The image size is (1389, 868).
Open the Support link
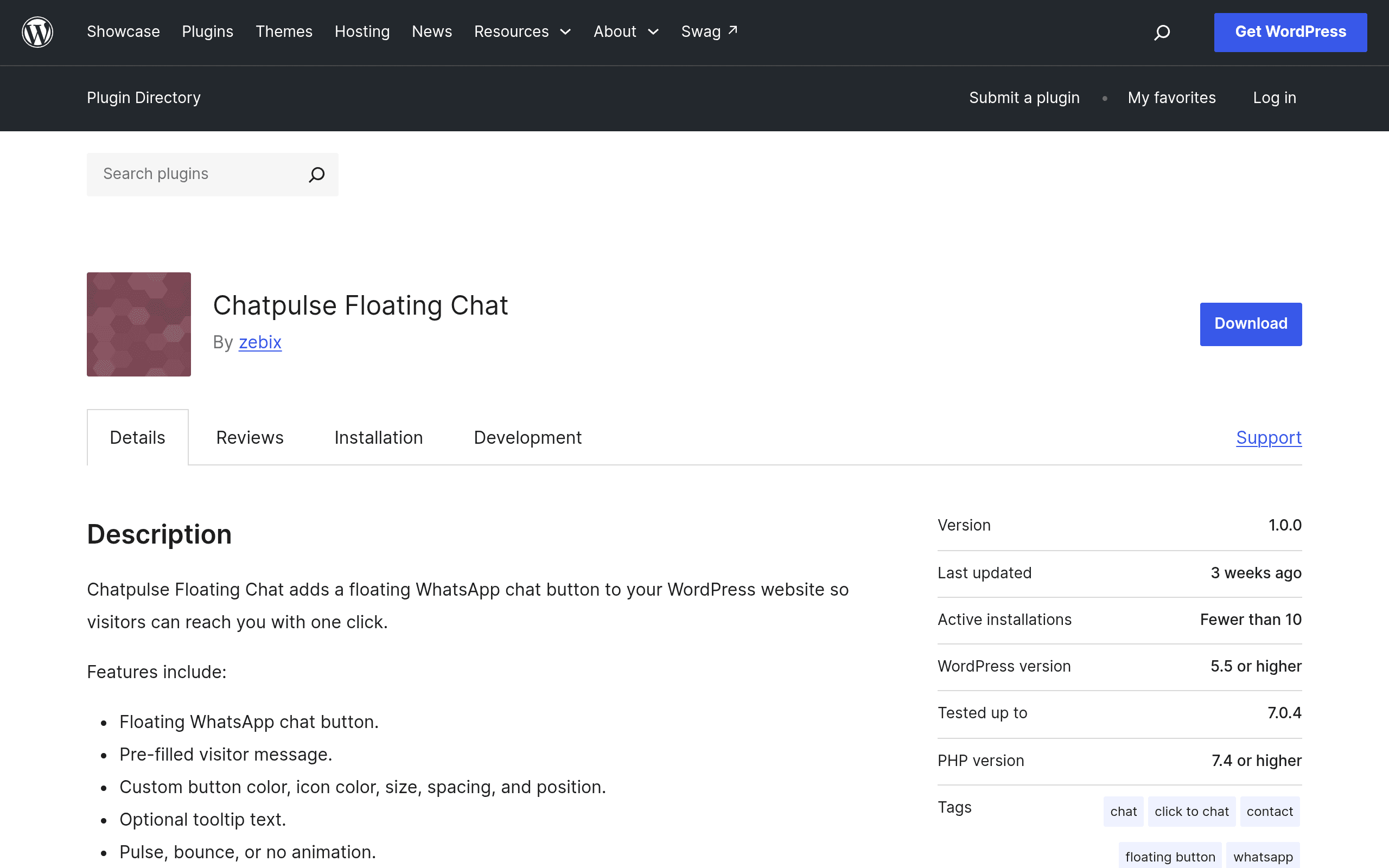[1269, 437]
